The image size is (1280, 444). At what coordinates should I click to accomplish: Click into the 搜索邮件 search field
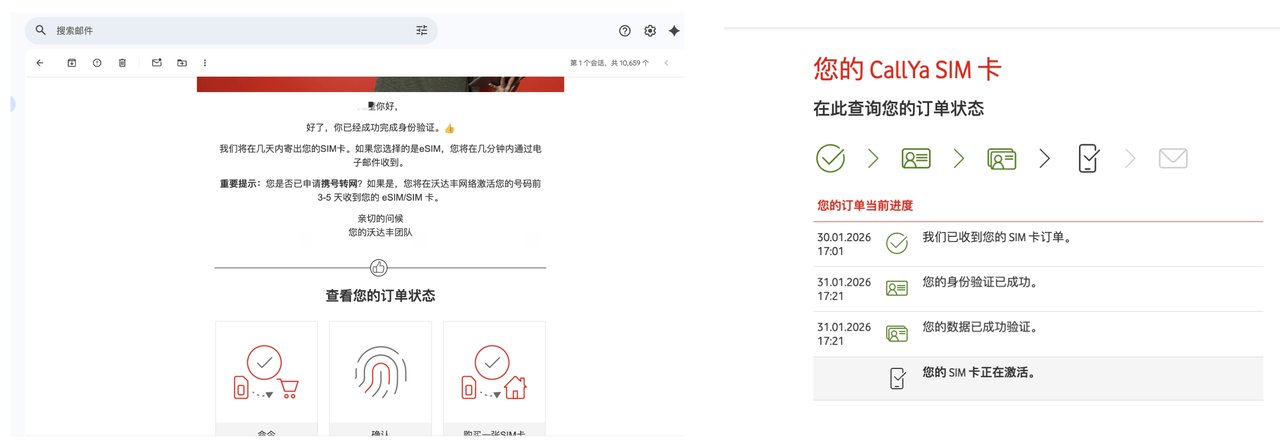click(230, 31)
